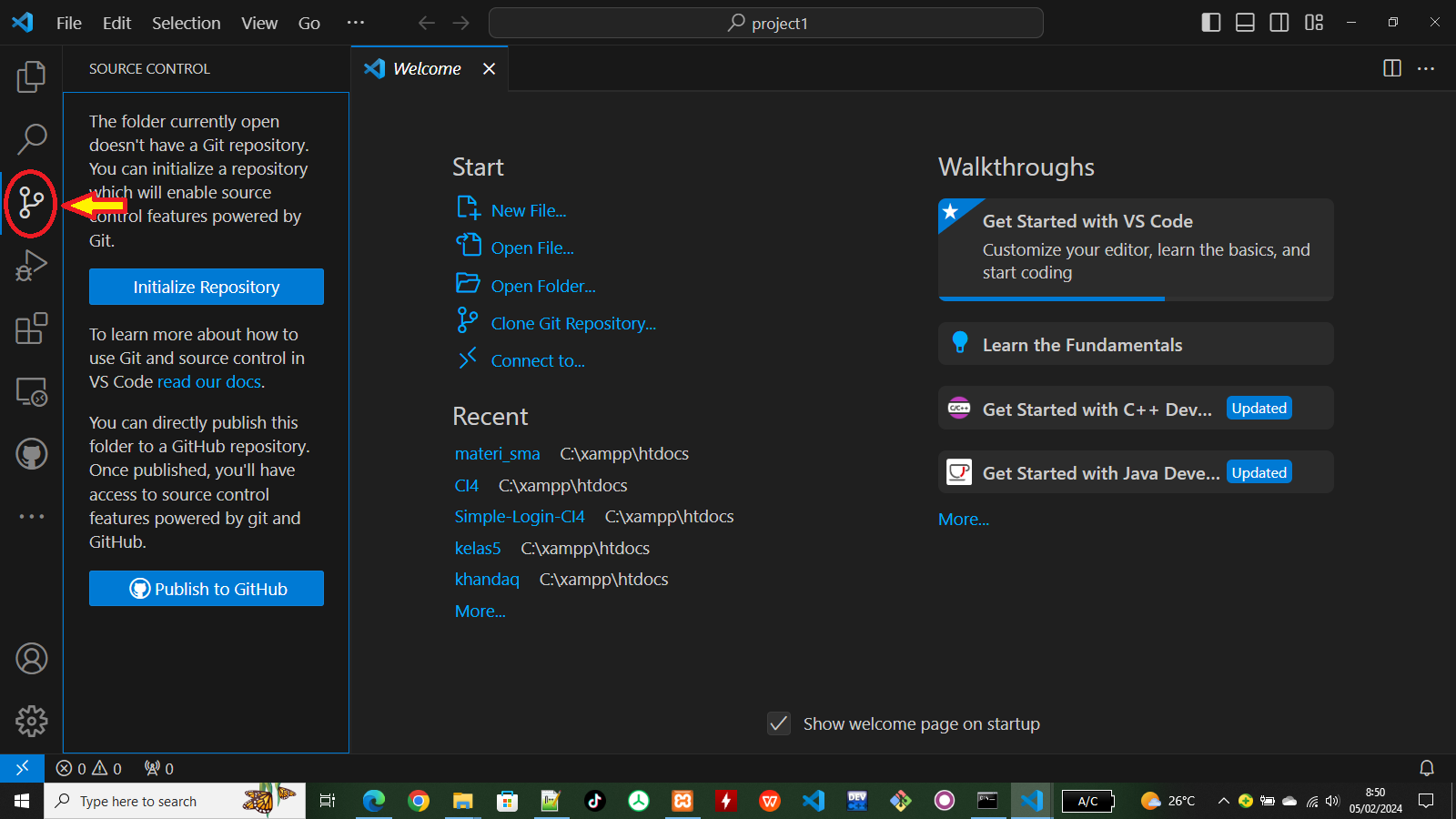The image size is (1456, 819).
Task: Expand the hidden menu bar items ellipsis
Action: [x=356, y=23]
